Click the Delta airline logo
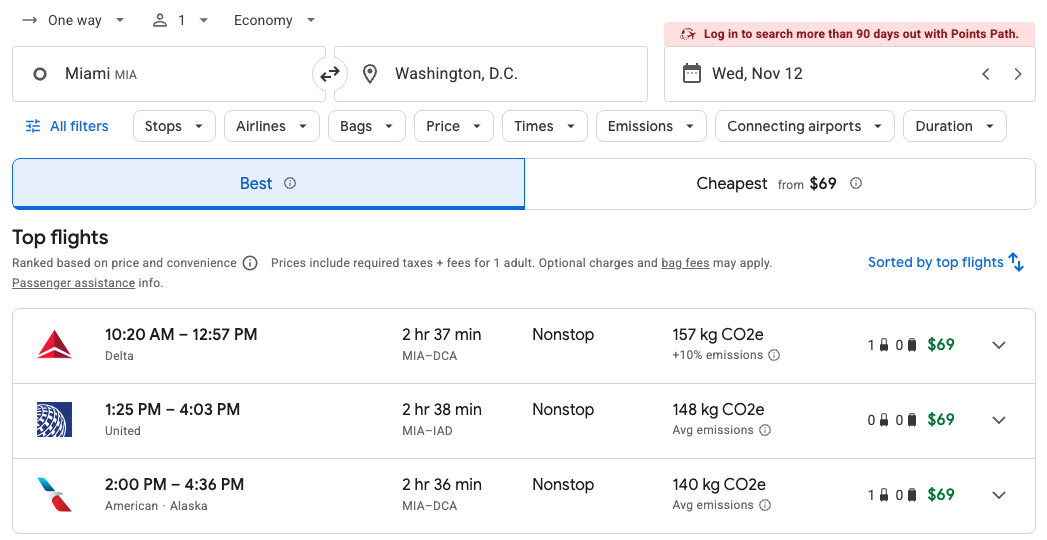The height and width of the screenshot is (540, 1047). [55, 344]
